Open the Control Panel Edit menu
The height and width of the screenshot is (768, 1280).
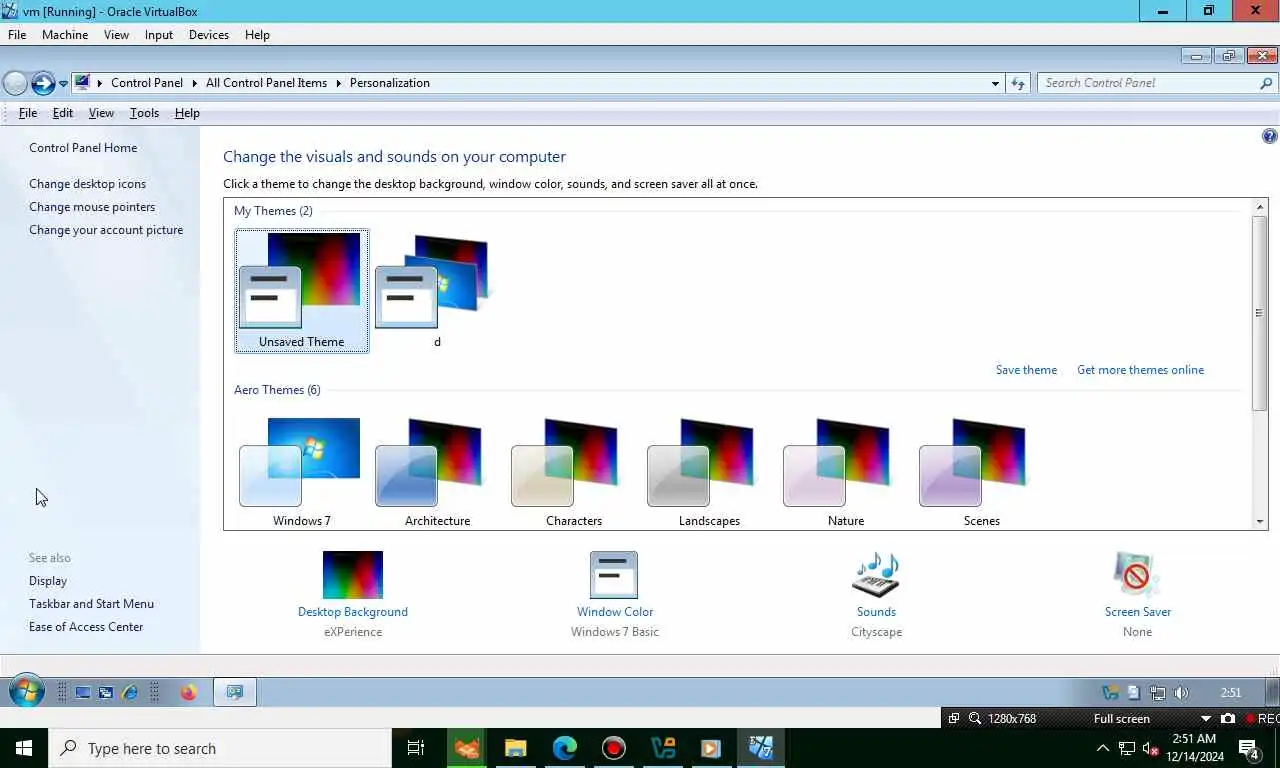[x=63, y=113]
